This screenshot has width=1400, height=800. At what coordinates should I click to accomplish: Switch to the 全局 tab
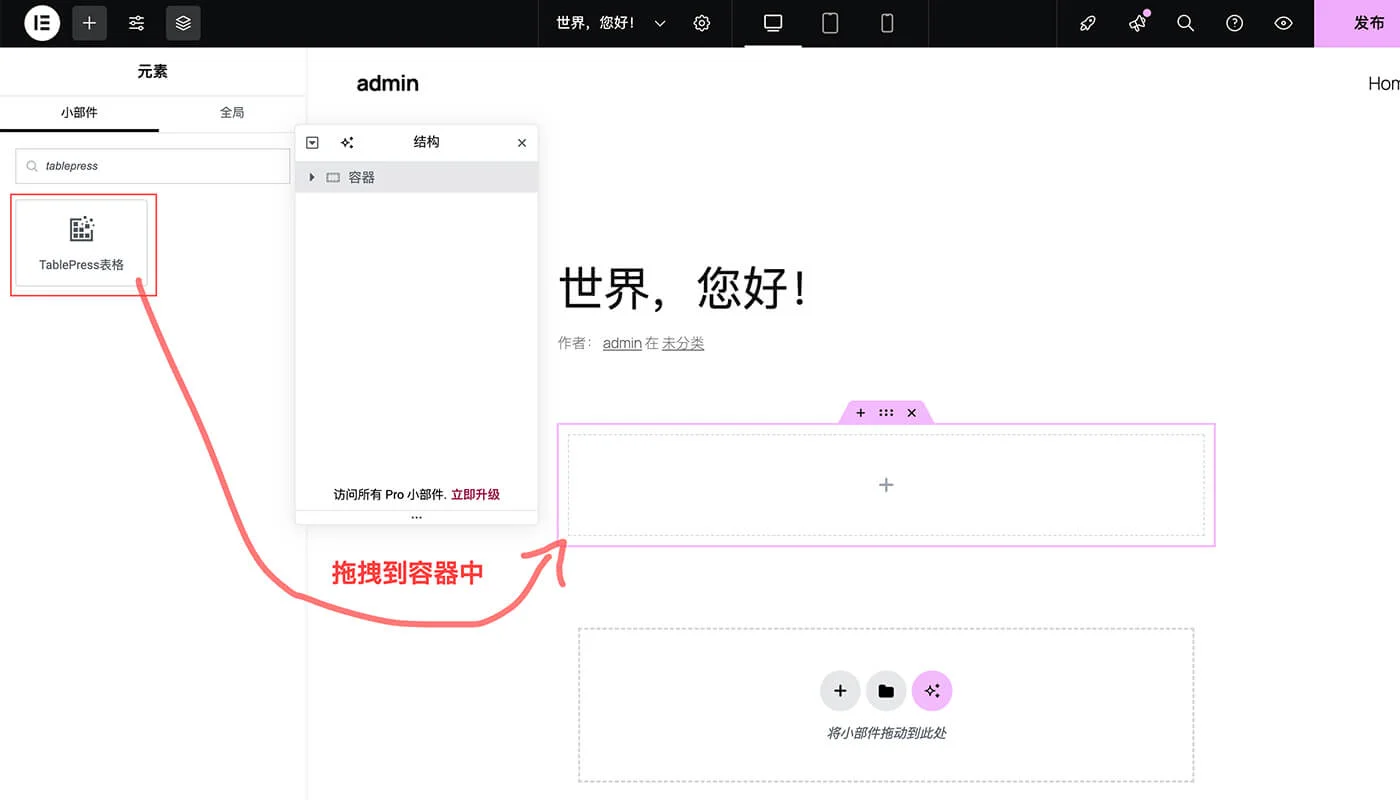[x=232, y=112]
